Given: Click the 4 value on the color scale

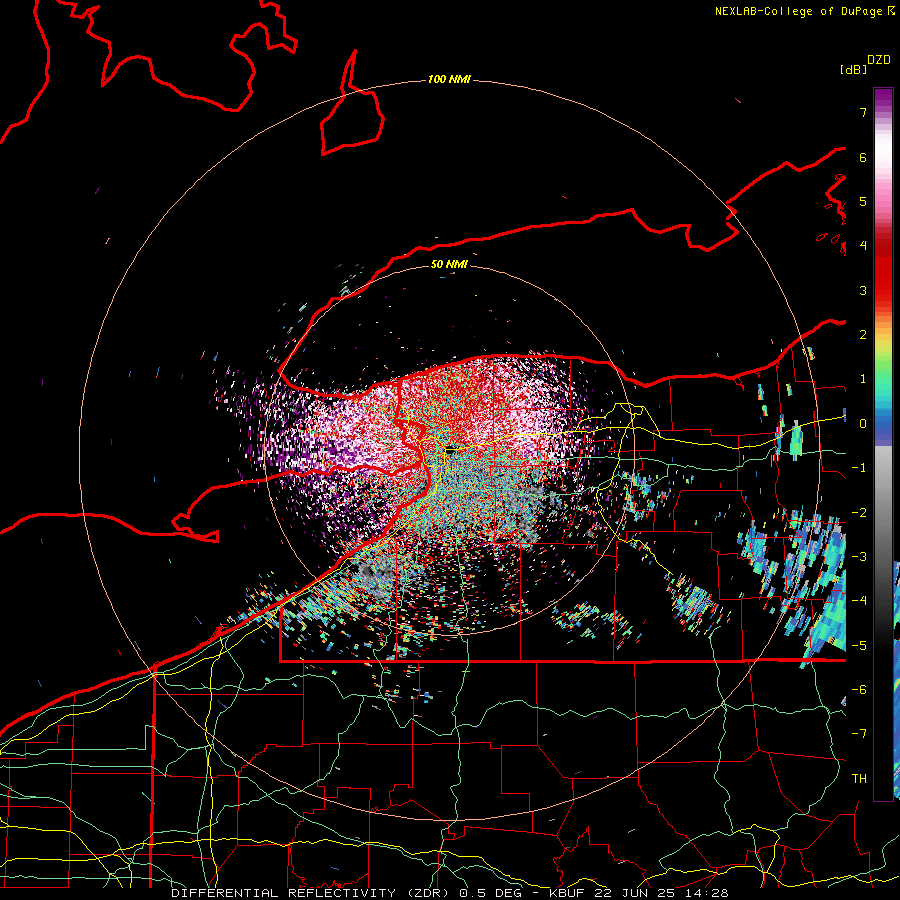Looking at the screenshot, I should pos(863,246).
